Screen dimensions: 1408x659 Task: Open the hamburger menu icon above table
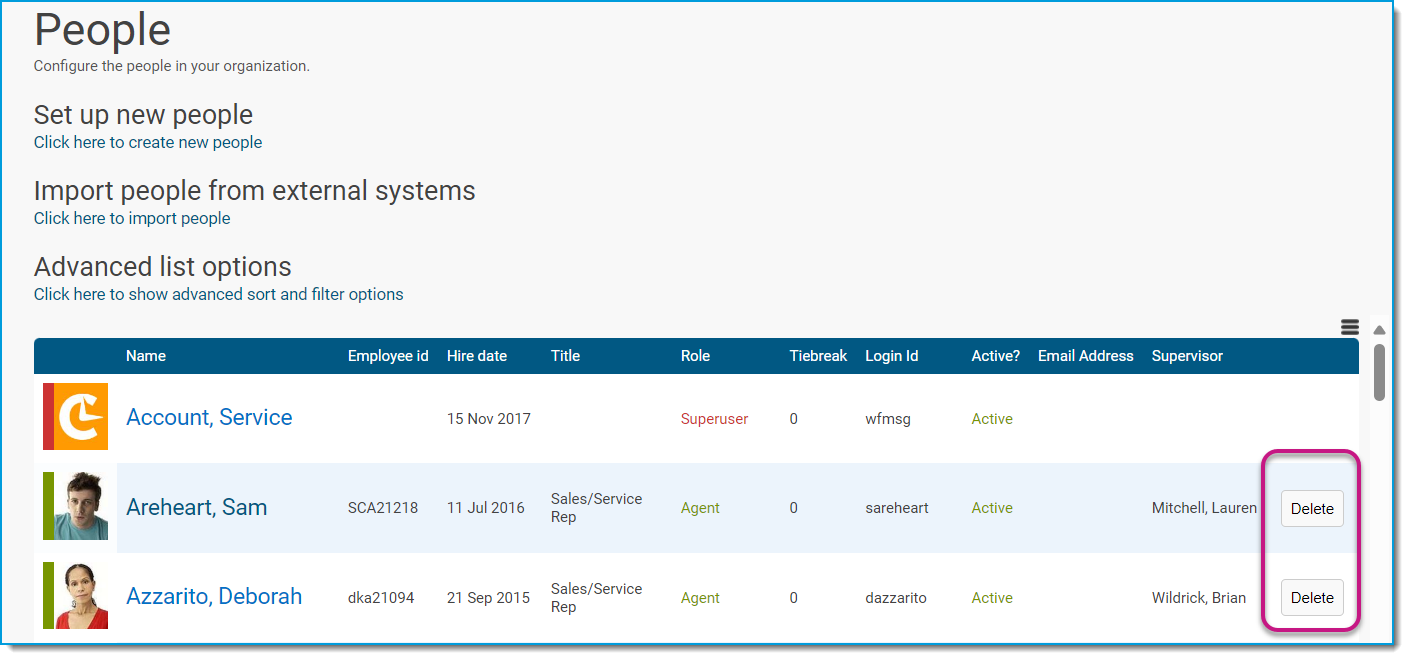point(1350,327)
